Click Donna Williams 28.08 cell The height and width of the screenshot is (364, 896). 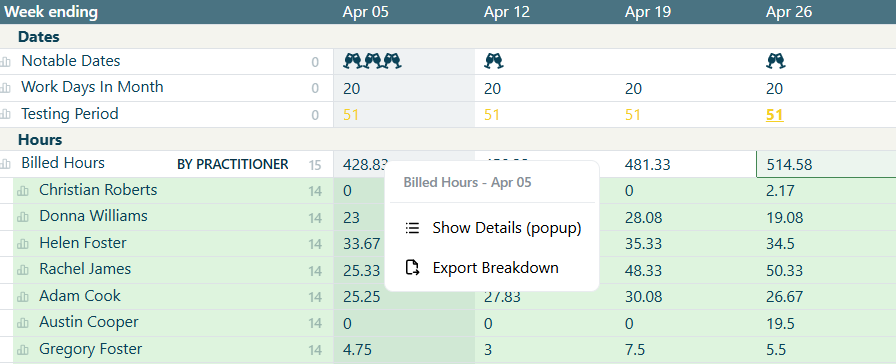point(643,218)
